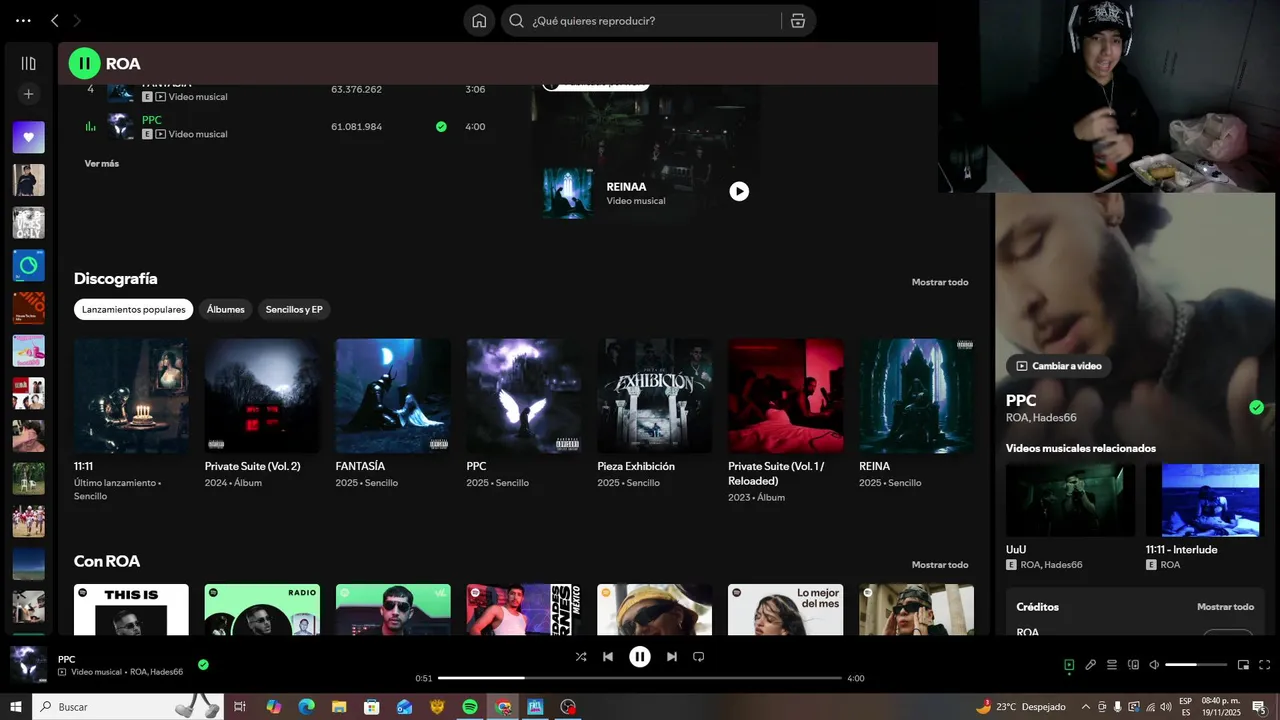Open the three-dots app menu
Viewport: 1280px width, 720px height.
[x=23, y=20]
